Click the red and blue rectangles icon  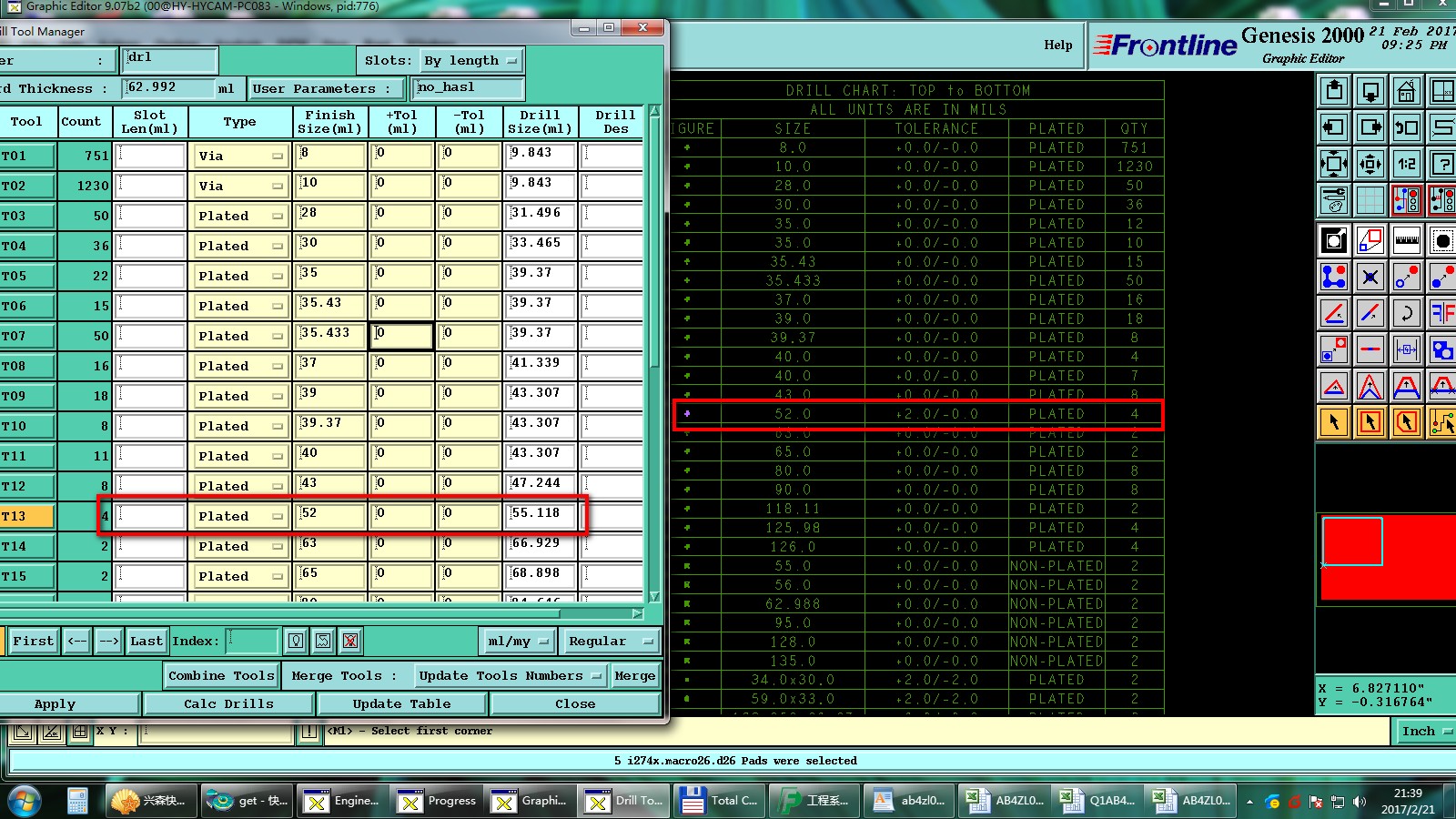click(x=1370, y=240)
